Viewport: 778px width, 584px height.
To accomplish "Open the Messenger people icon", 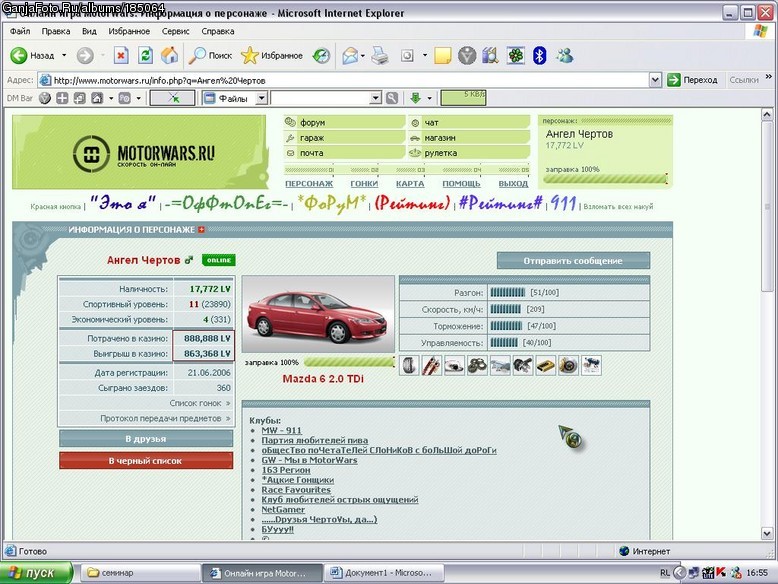I will click(565, 56).
